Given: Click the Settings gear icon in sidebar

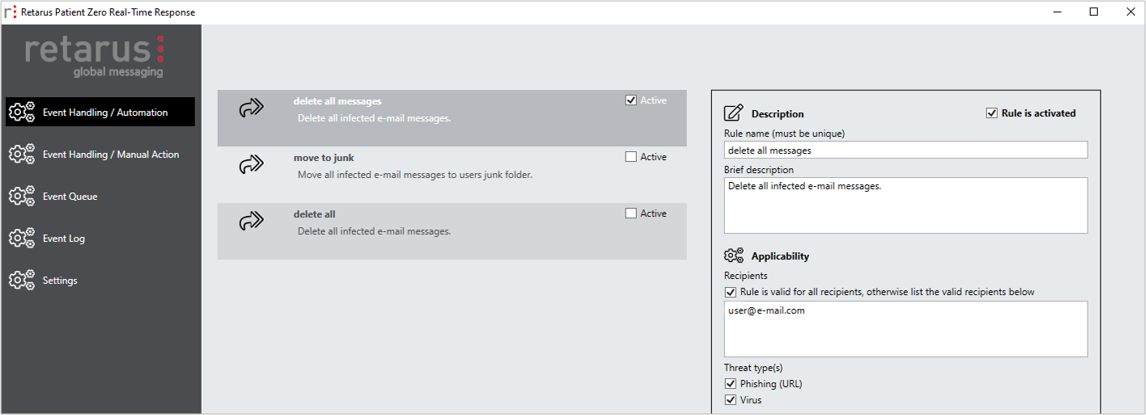Looking at the screenshot, I should click(x=21, y=281).
